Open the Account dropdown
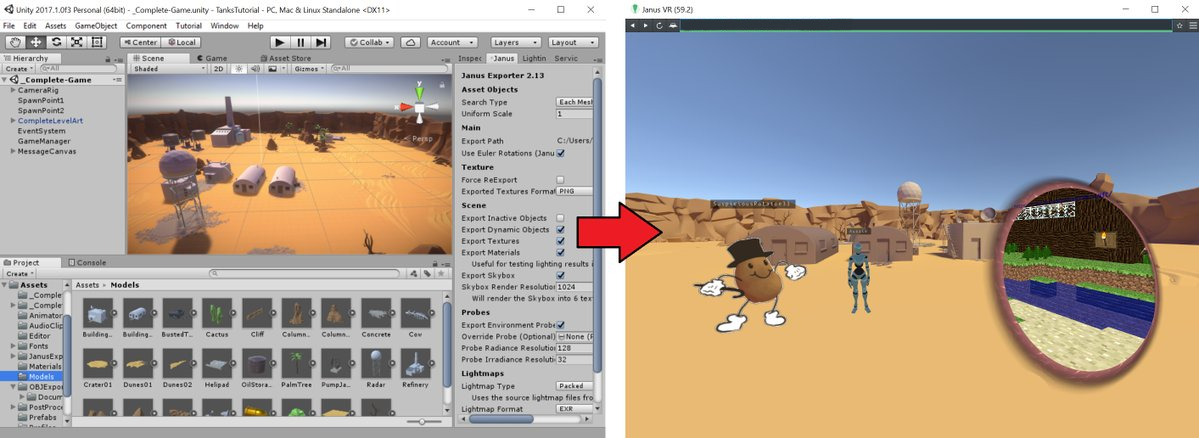Viewport: 1199px width, 438px height. pyautogui.click(x=453, y=43)
